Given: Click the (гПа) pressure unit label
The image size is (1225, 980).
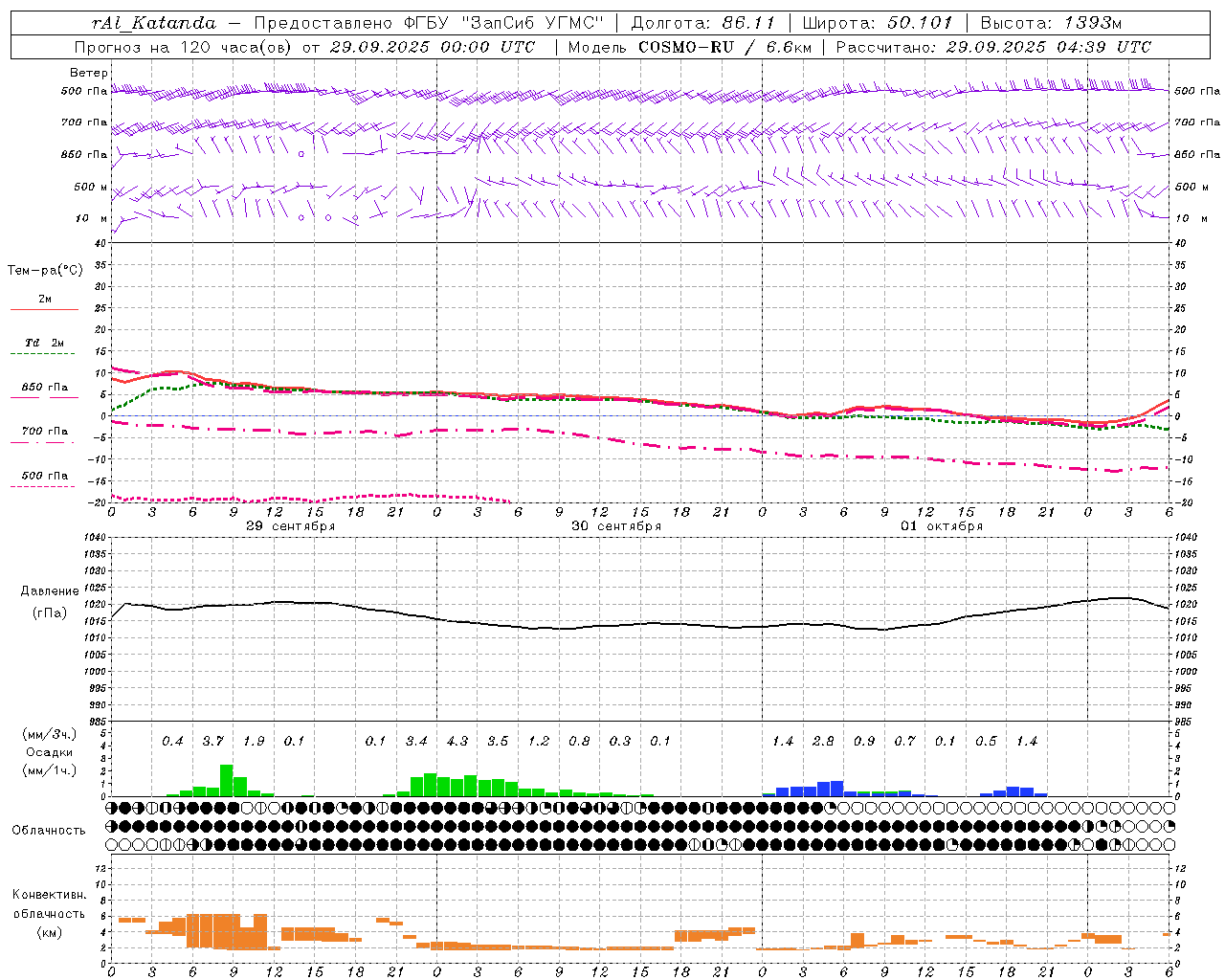Looking at the screenshot, I should point(48,612).
